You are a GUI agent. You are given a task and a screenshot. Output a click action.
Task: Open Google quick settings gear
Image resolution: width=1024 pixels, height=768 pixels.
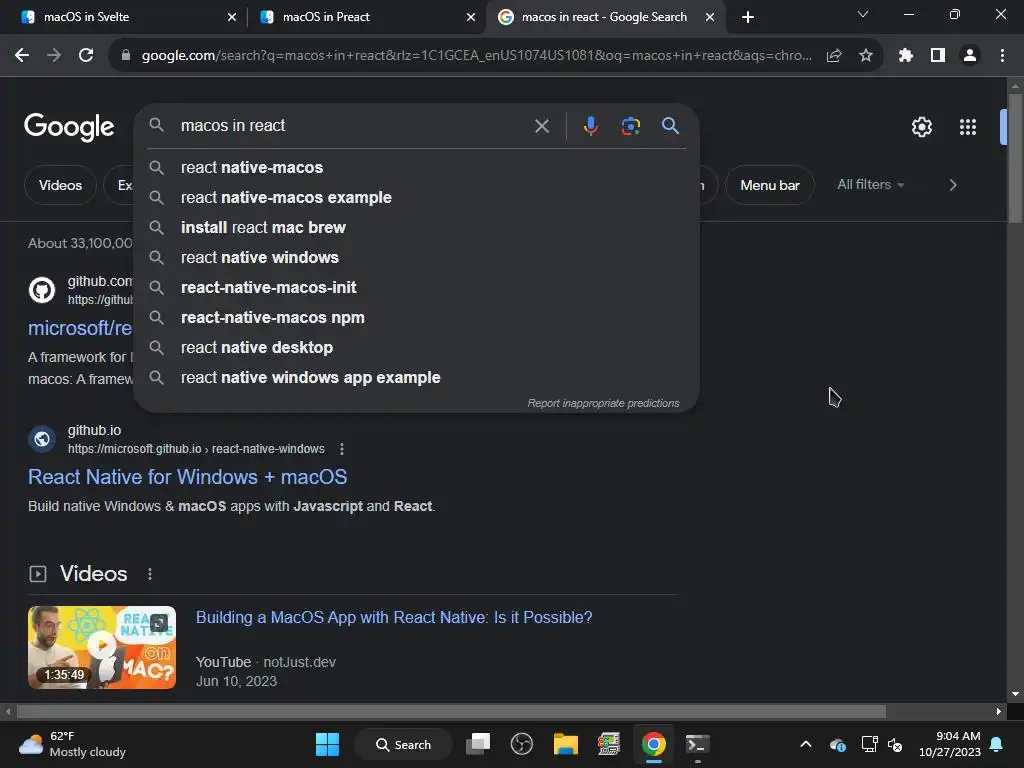[x=921, y=127]
